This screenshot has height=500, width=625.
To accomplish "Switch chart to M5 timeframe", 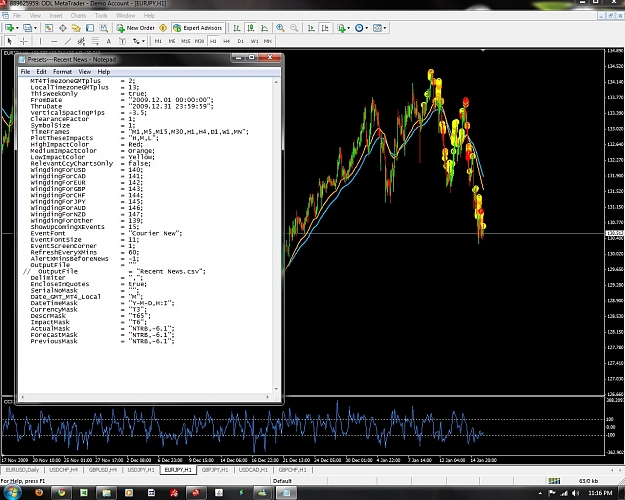I will (x=172, y=41).
